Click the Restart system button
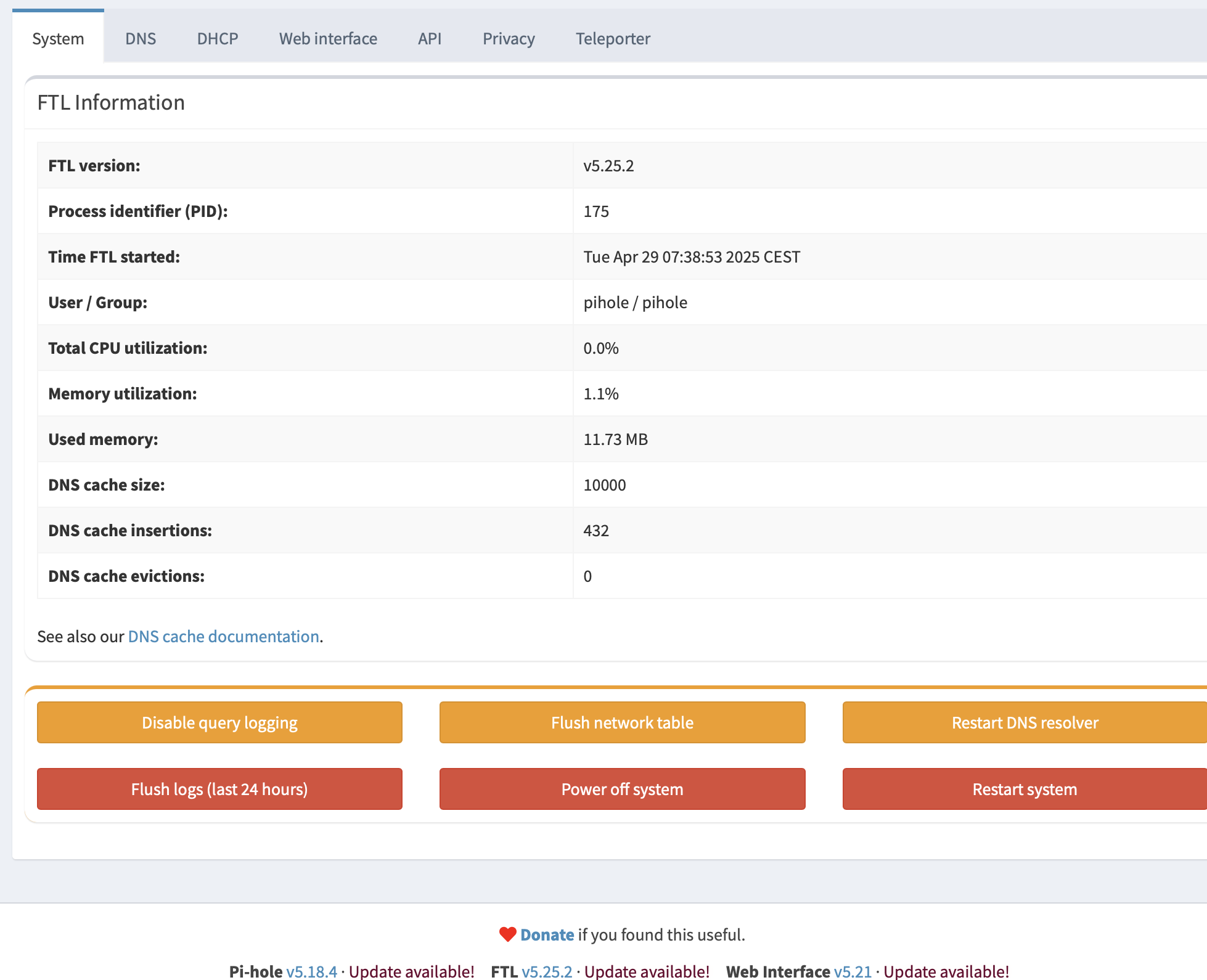 pos(1024,789)
